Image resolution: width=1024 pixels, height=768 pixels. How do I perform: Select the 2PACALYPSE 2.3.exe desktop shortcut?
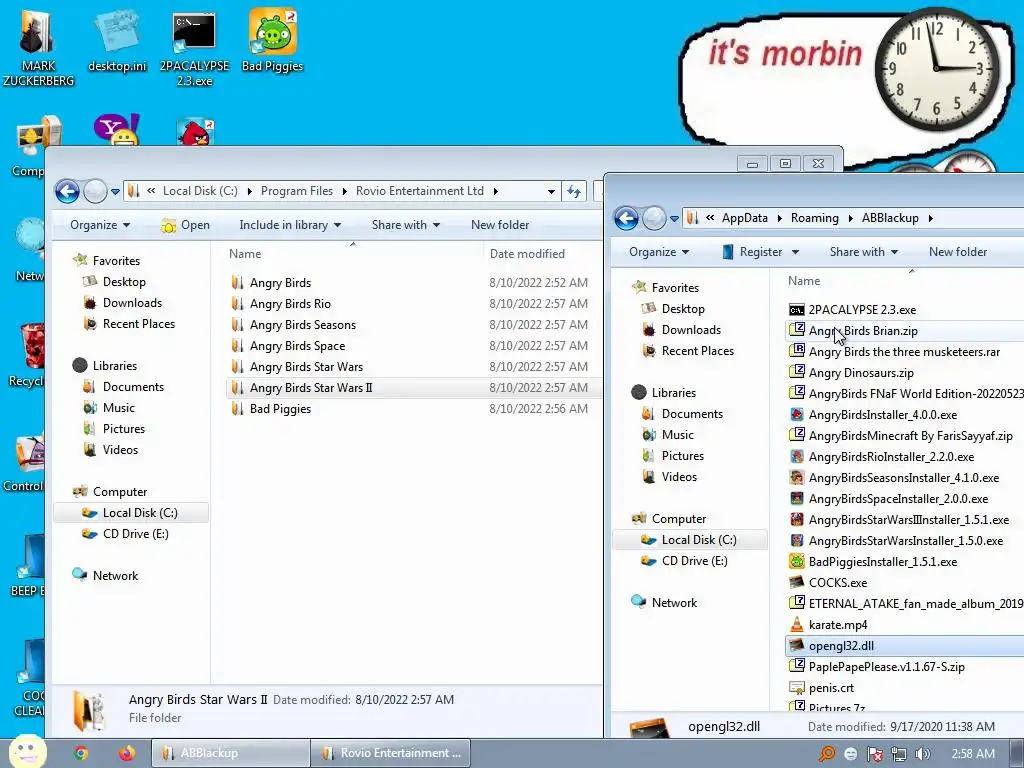[194, 47]
